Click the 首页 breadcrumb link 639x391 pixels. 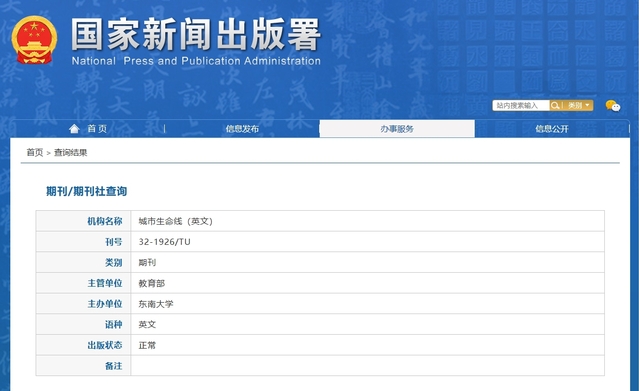[35, 152]
